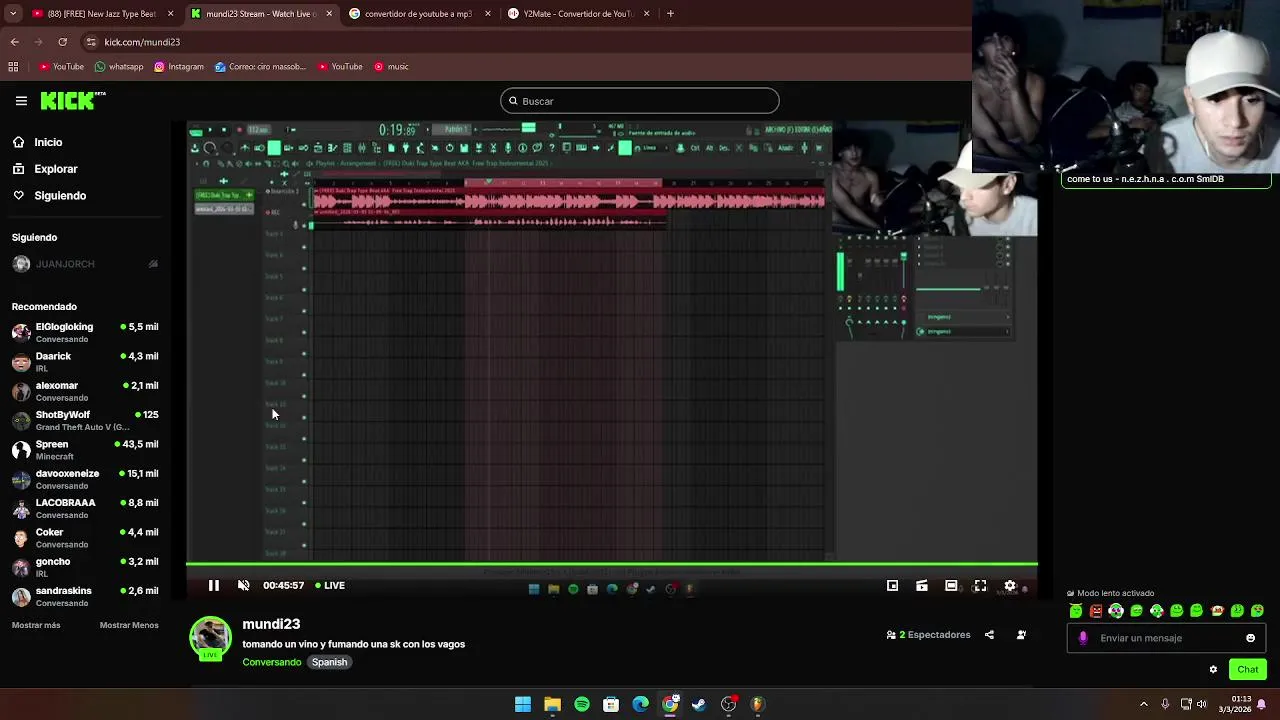
Task: Open Steam from the taskbar
Action: tap(699, 704)
